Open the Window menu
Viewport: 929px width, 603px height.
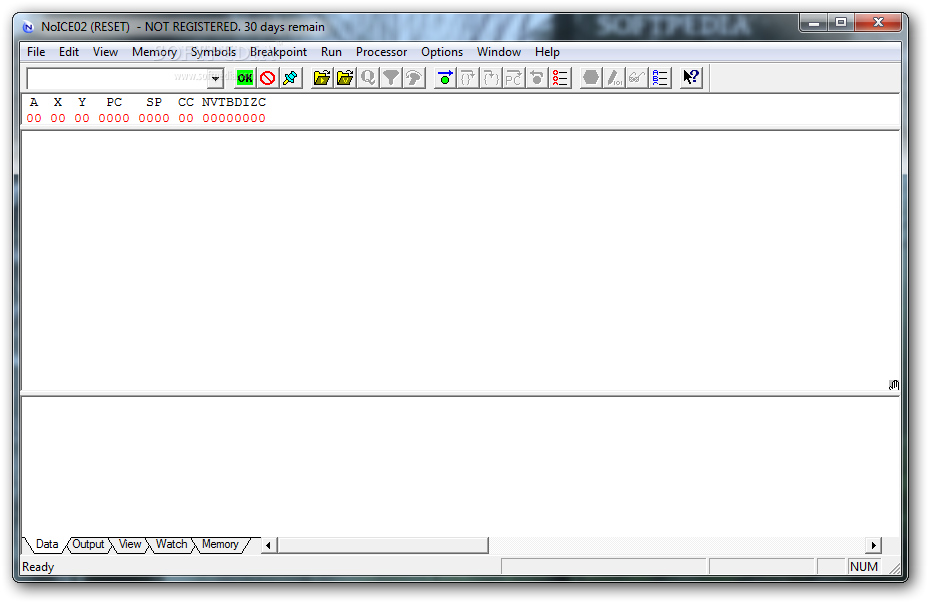(499, 52)
